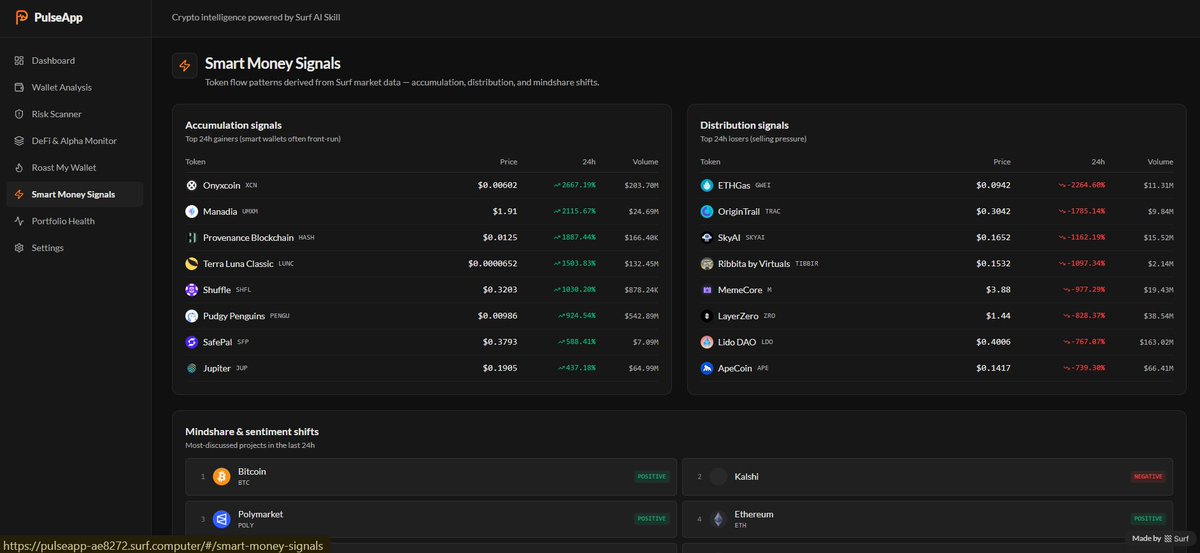
Task: Click the Bitcoin logo in mindshare list
Action: (221, 477)
